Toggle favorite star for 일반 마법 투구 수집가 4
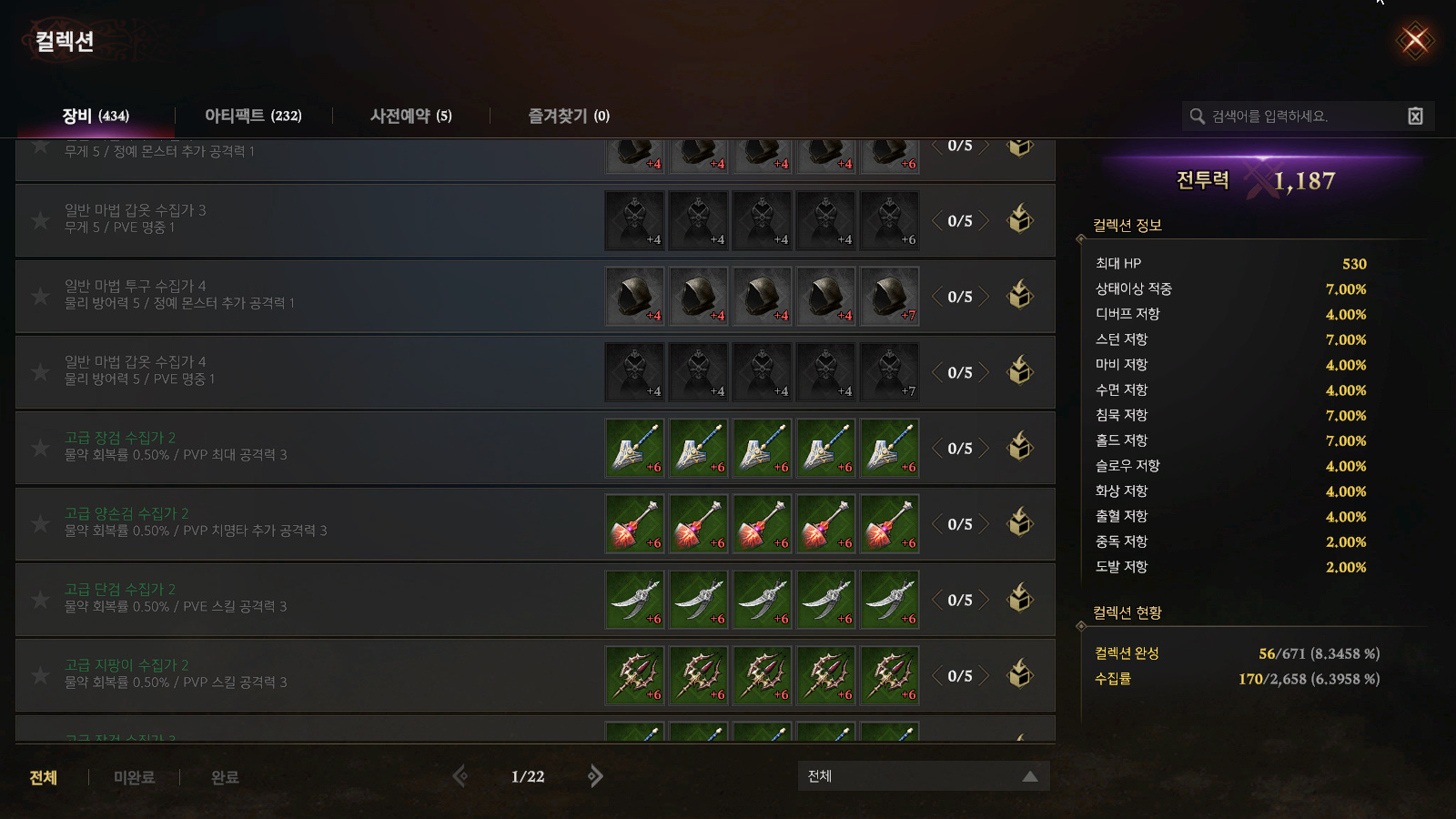1456x819 pixels. (40, 296)
